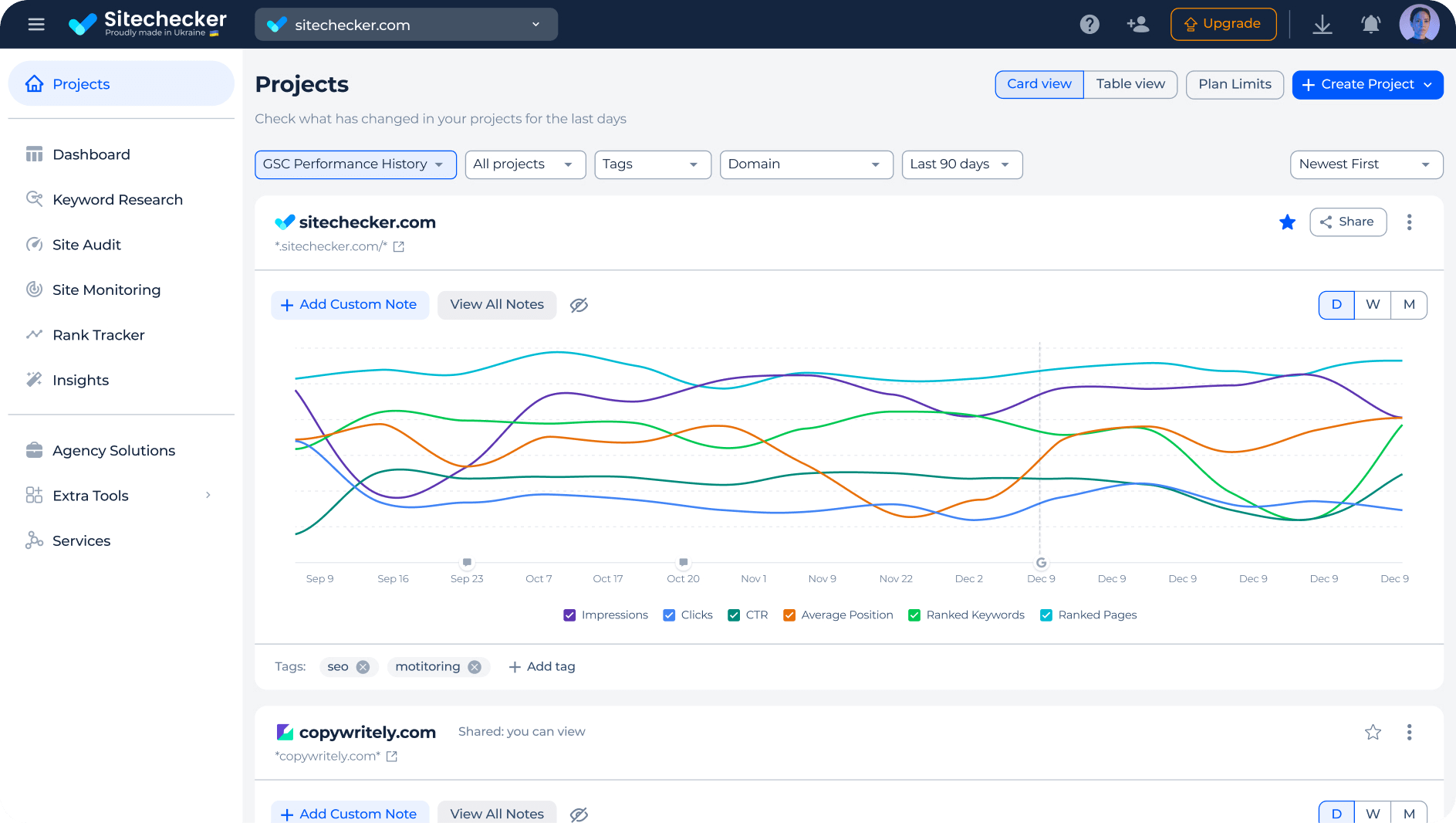Remove the seo tag

click(363, 667)
